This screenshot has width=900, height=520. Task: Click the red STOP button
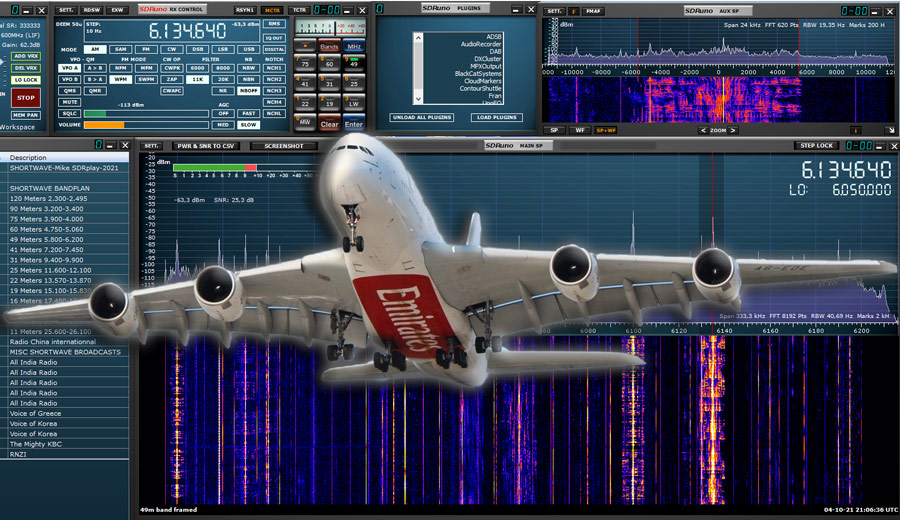(x=26, y=98)
